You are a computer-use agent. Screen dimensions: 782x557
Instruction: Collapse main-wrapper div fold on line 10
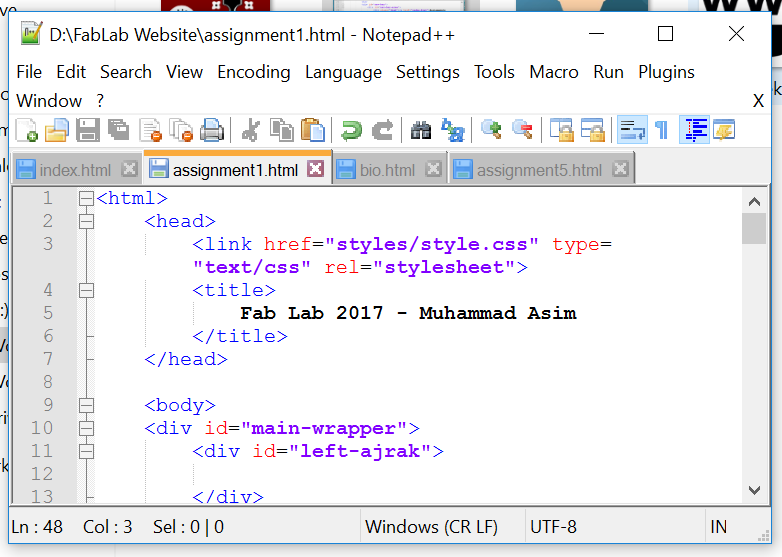coord(86,428)
